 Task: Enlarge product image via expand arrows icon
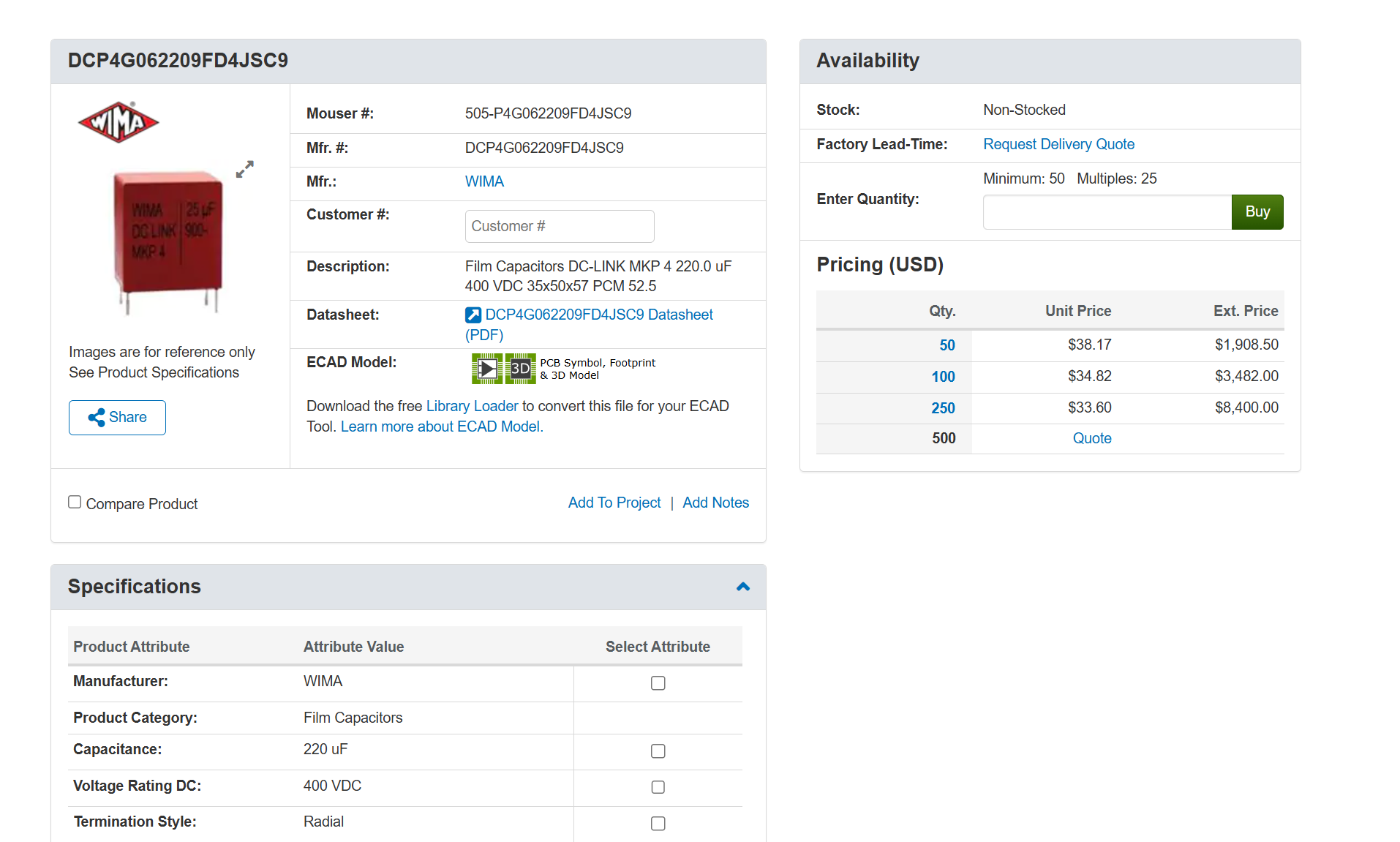tap(245, 169)
